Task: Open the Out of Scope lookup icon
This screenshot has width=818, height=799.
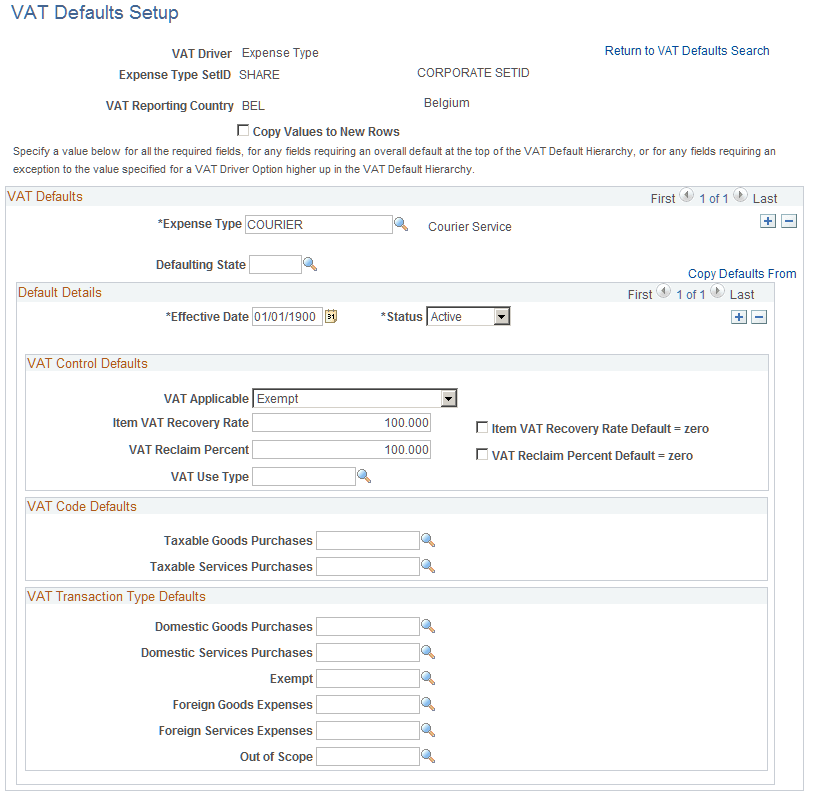Action: point(428,756)
